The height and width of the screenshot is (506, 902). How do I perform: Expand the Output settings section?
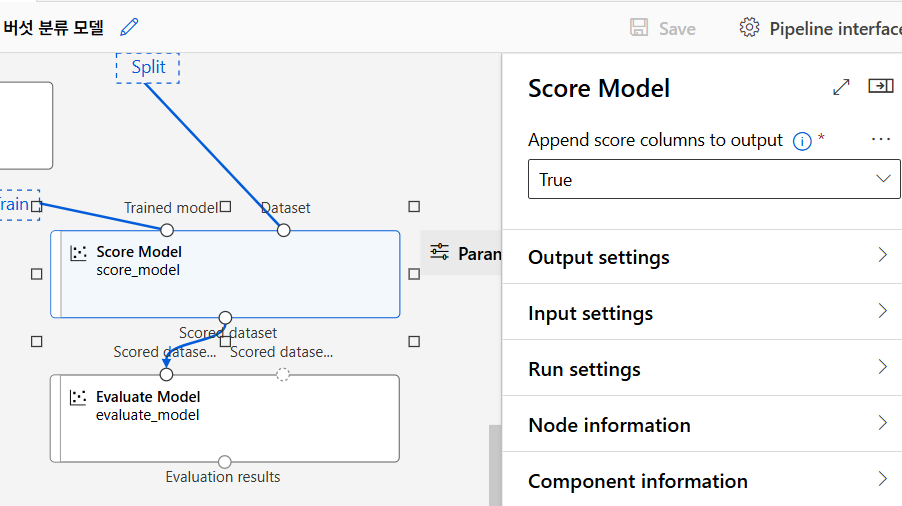click(708, 257)
